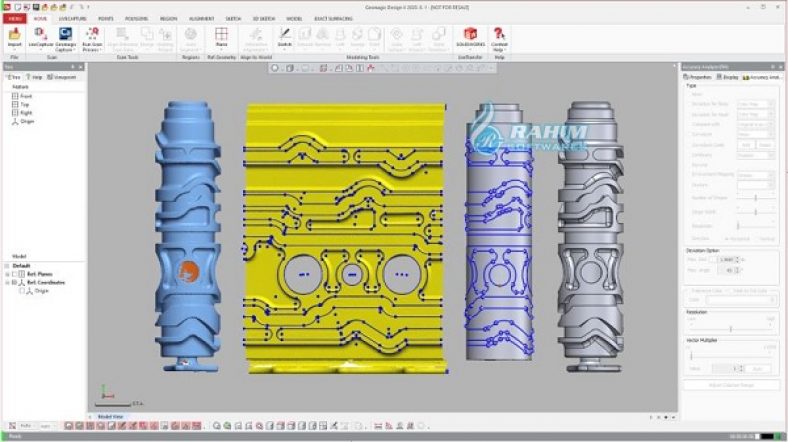Open the ALIGNMENT ribbon tab
788x442 pixels.
click(203, 18)
